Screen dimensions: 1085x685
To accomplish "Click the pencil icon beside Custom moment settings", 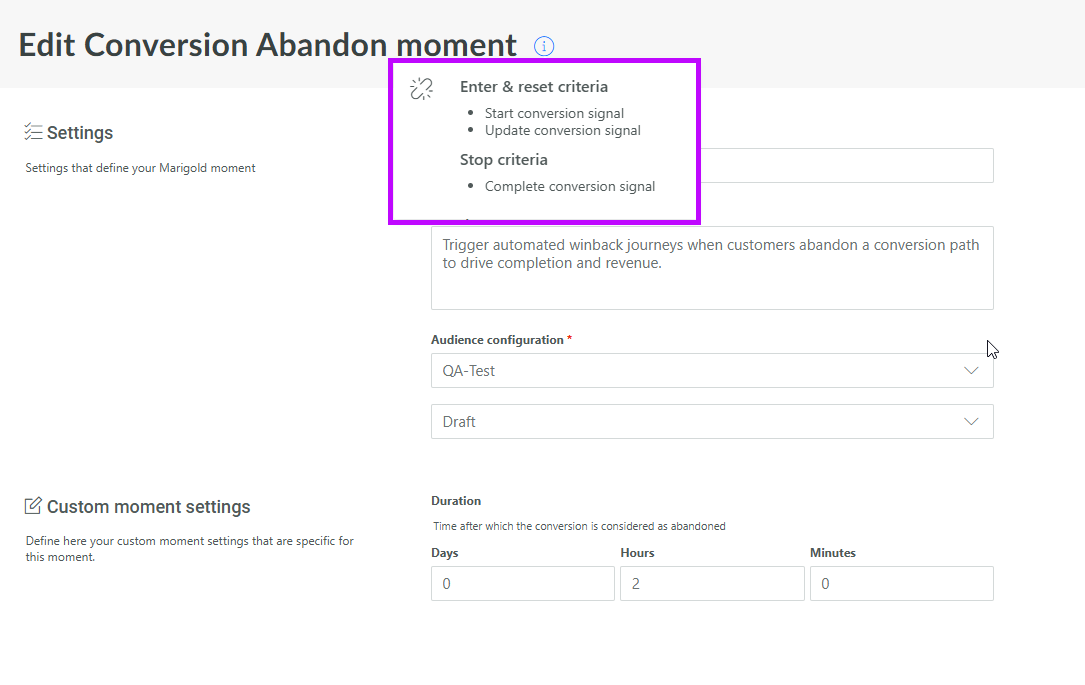I will [x=33, y=506].
